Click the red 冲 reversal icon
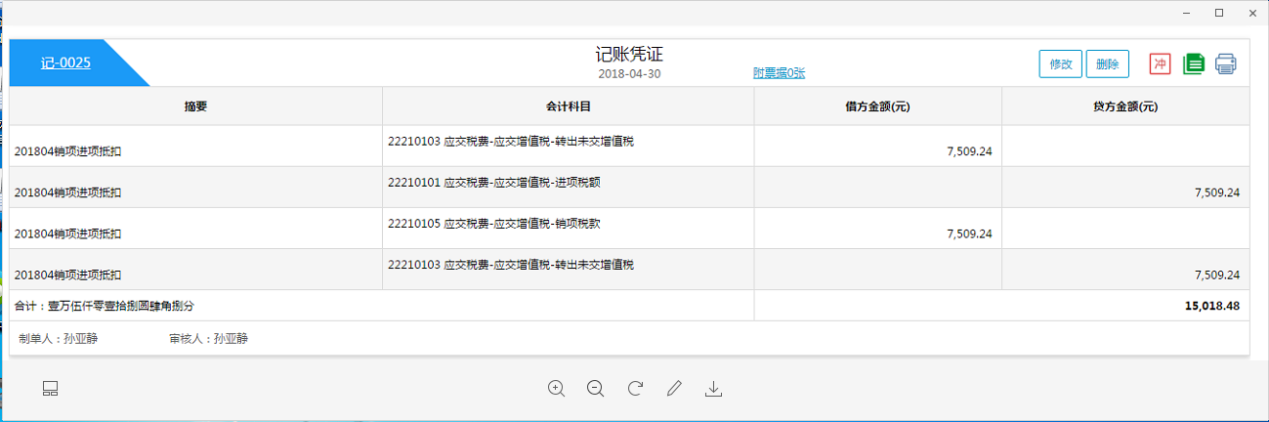Image resolution: width=1269 pixels, height=422 pixels. pos(1160,64)
